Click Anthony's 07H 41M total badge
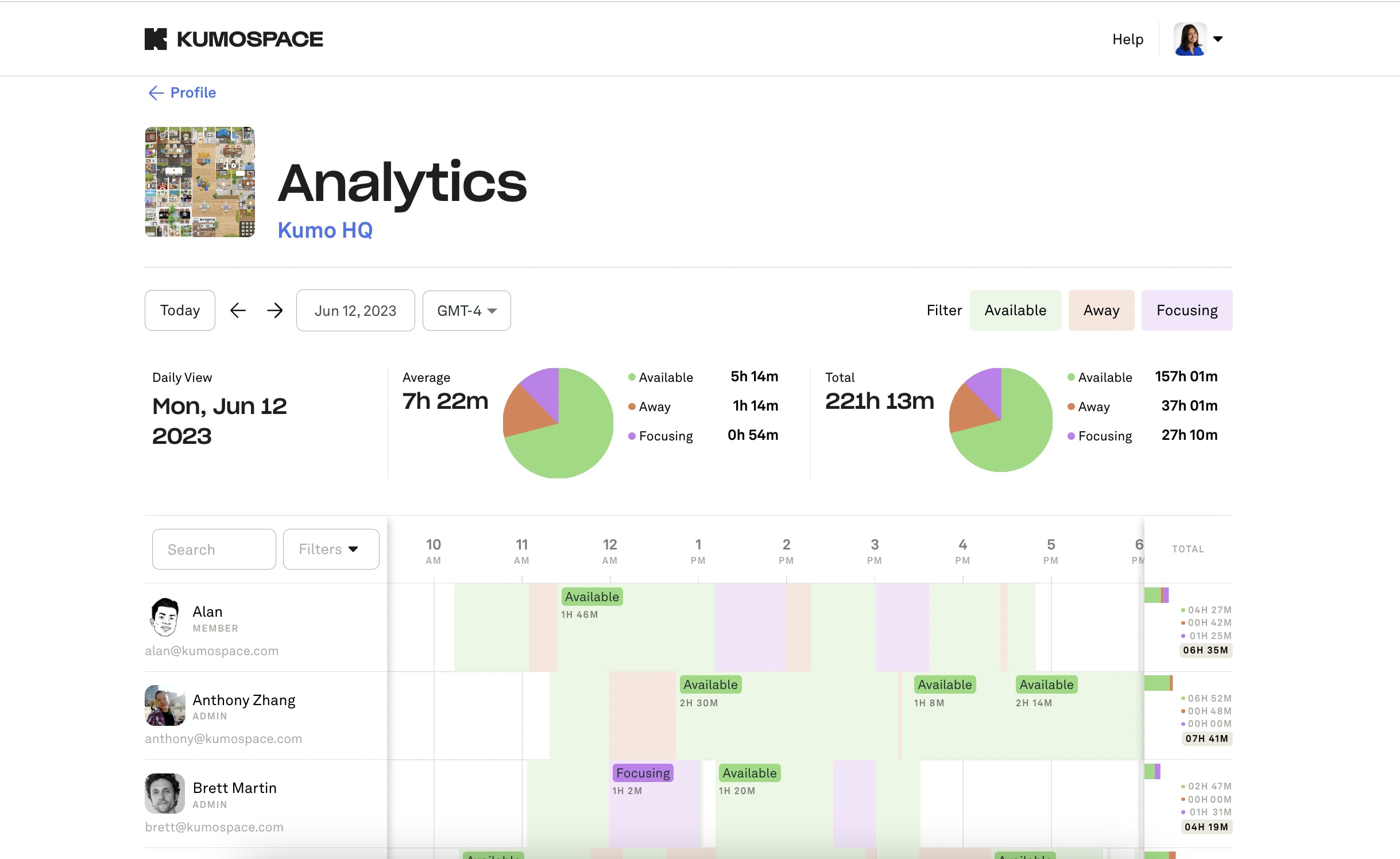Screen dimensions: 1400x859 pyautogui.click(x=1206, y=738)
